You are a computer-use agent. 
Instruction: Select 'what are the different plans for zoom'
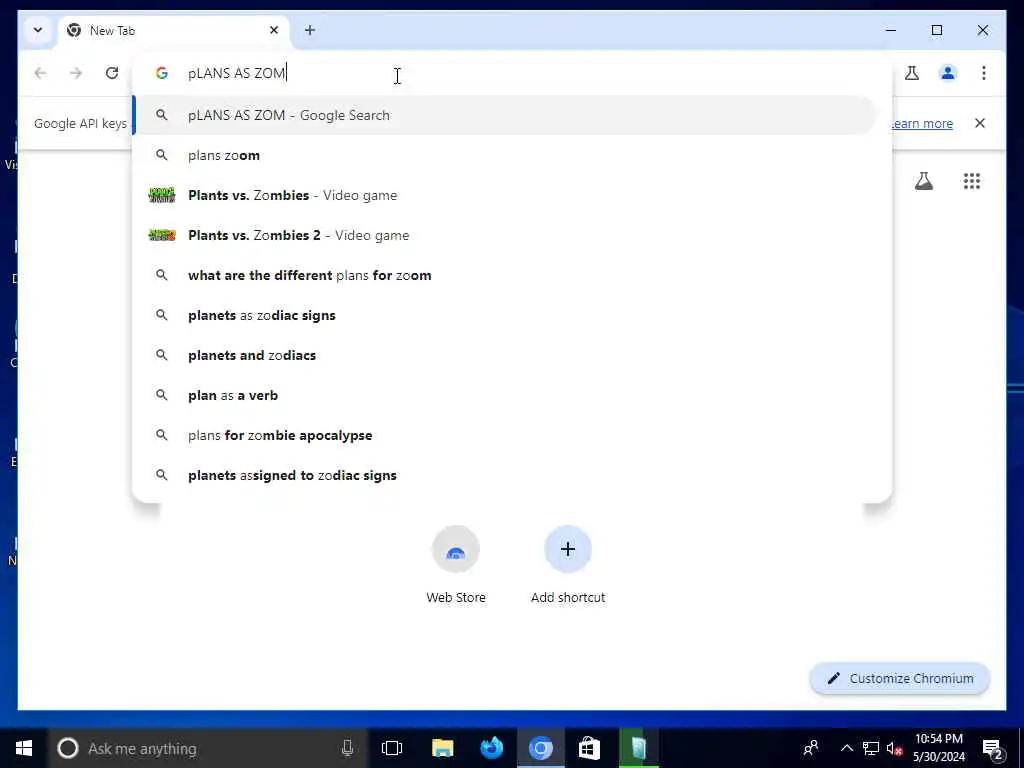(504, 276)
